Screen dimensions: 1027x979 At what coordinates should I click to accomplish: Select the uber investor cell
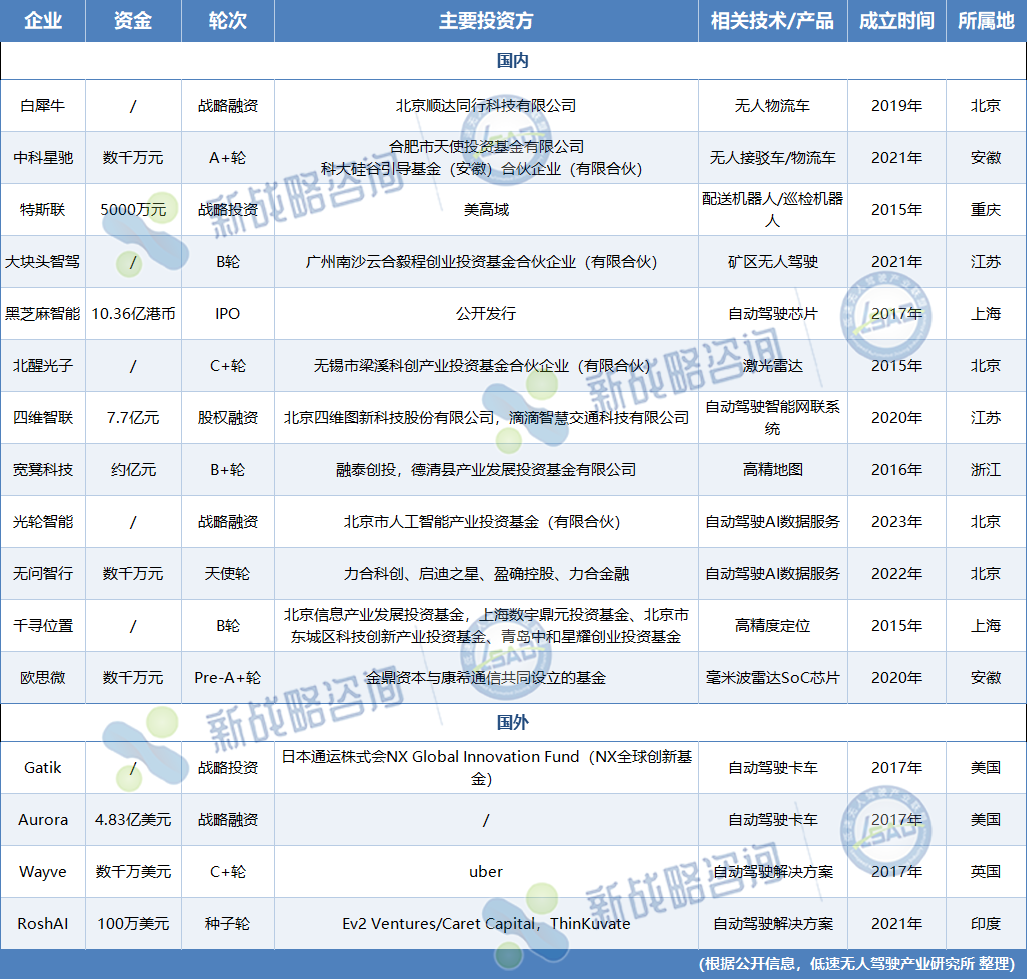[486, 872]
